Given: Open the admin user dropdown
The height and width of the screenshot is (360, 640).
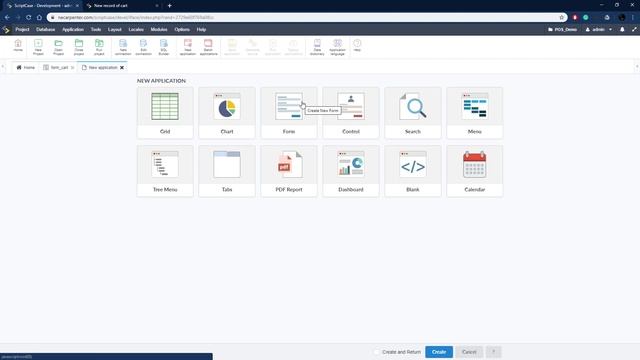Looking at the screenshot, I should click(x=599, y=29).
